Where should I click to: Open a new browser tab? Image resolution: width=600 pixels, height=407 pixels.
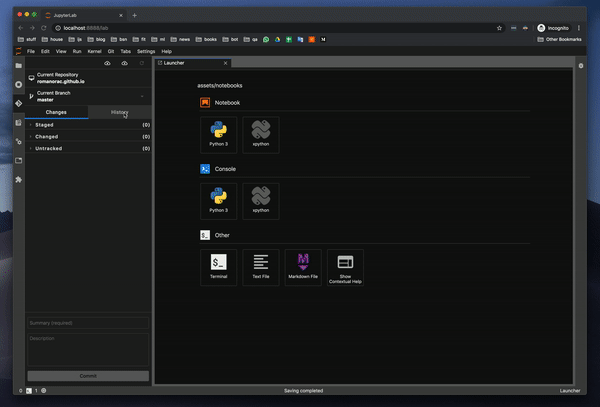[x=134, y=15]
